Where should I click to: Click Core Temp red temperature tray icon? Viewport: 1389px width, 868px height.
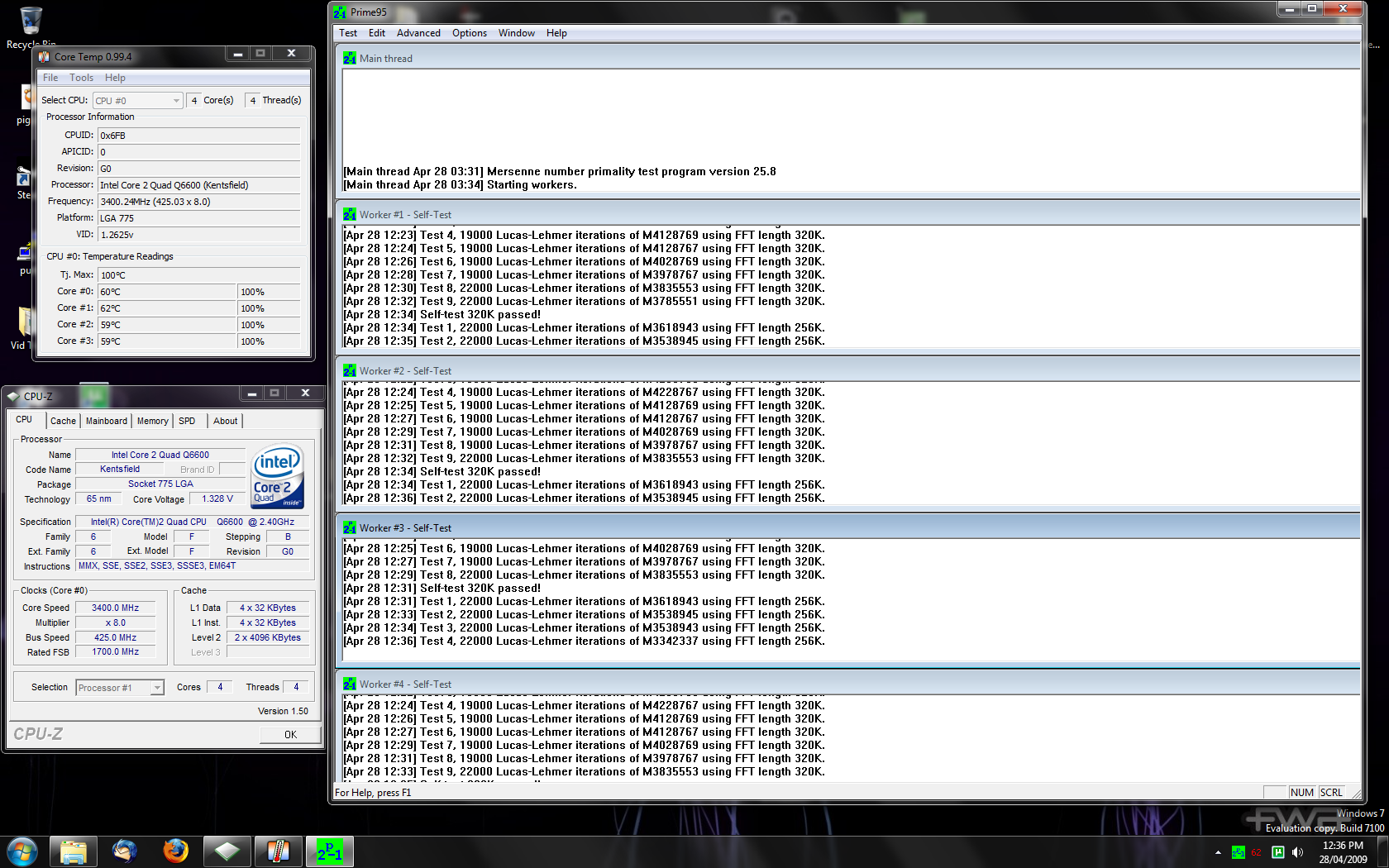click(x=1257, y=852)
